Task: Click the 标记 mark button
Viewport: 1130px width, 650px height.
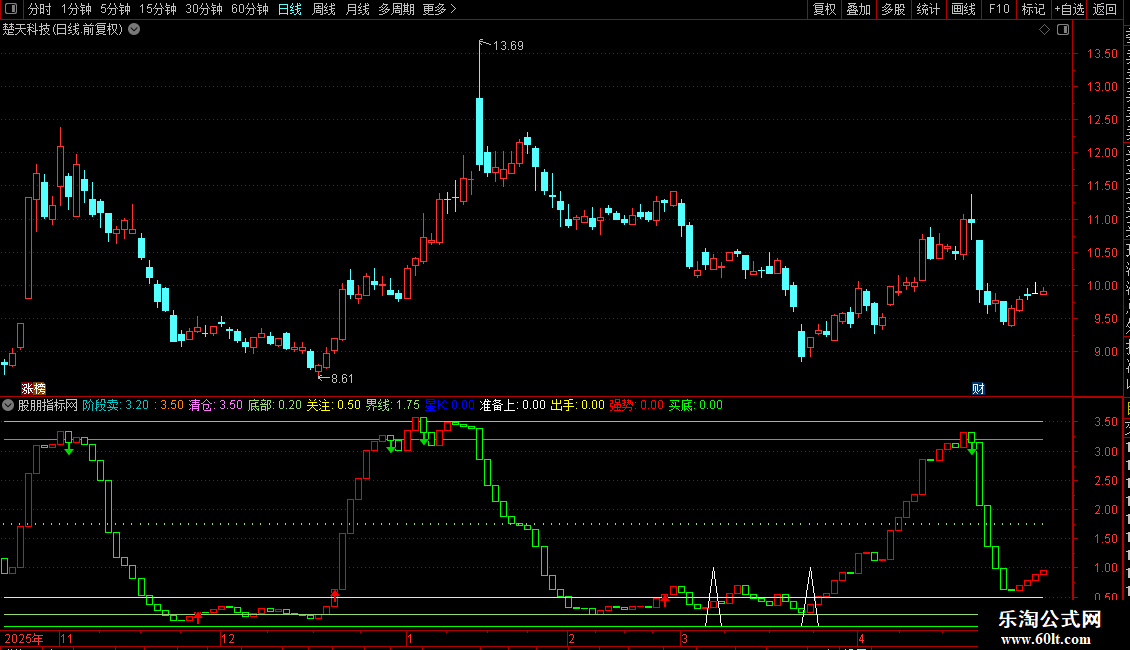Action: pos(1033,9)
